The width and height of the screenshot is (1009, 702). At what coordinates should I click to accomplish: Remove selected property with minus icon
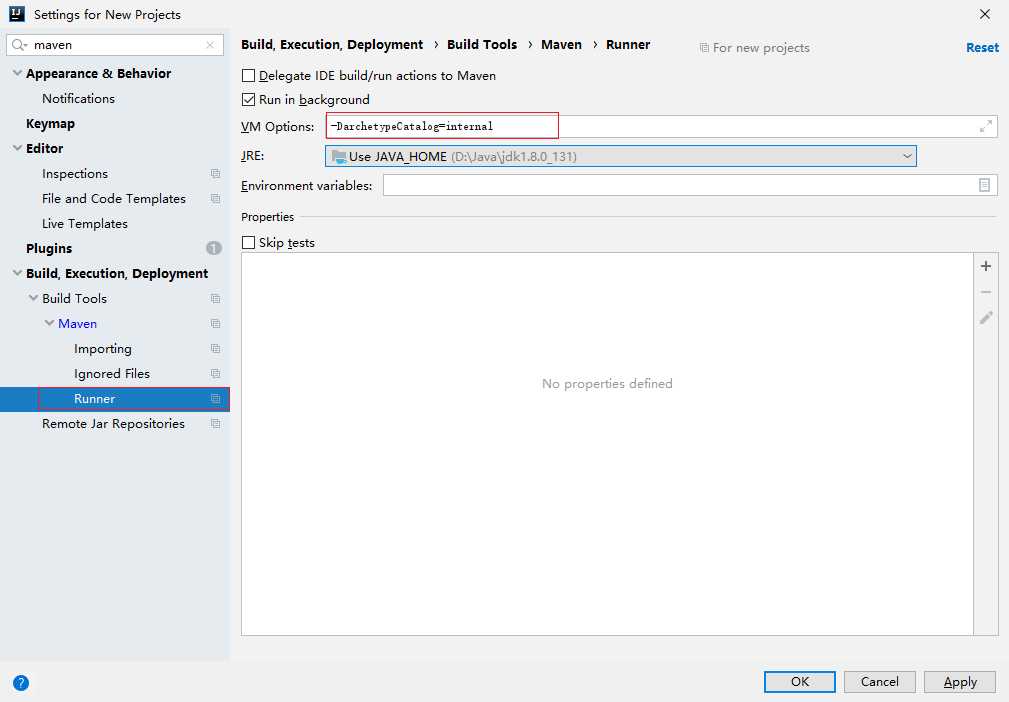click(986, 292)
